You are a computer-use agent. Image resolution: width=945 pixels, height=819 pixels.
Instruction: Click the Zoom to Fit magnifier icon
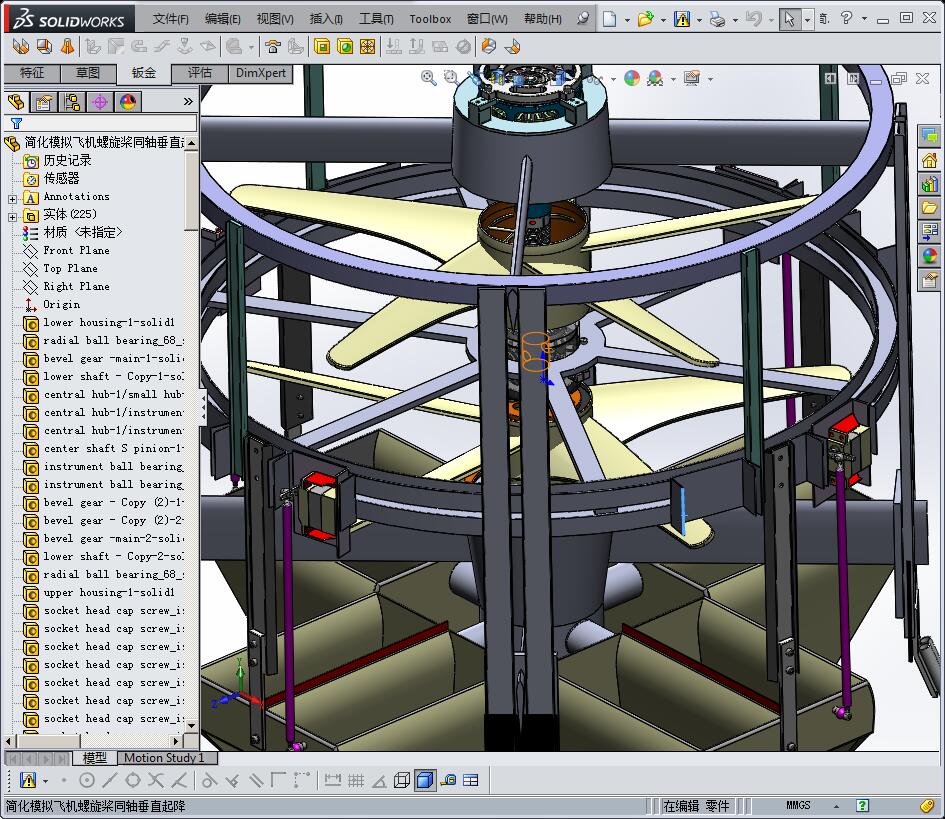click(429, 78)
